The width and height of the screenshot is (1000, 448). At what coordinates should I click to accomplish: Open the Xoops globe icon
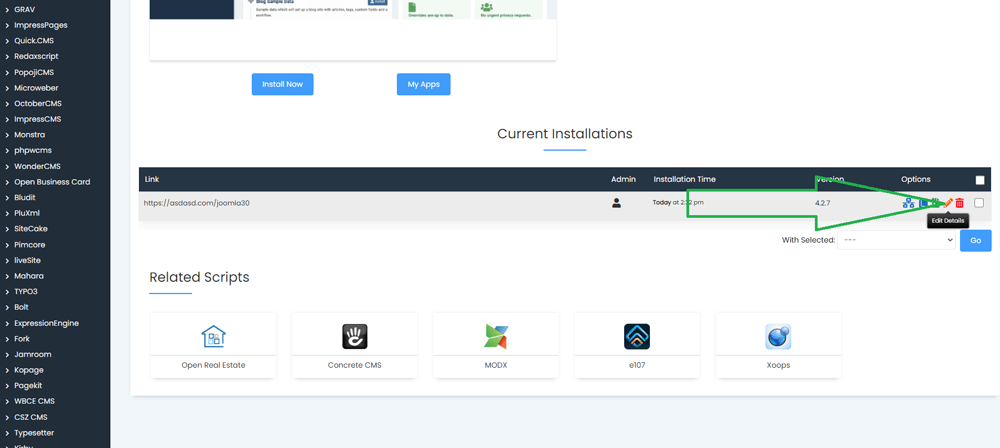(x=778, y=336)
